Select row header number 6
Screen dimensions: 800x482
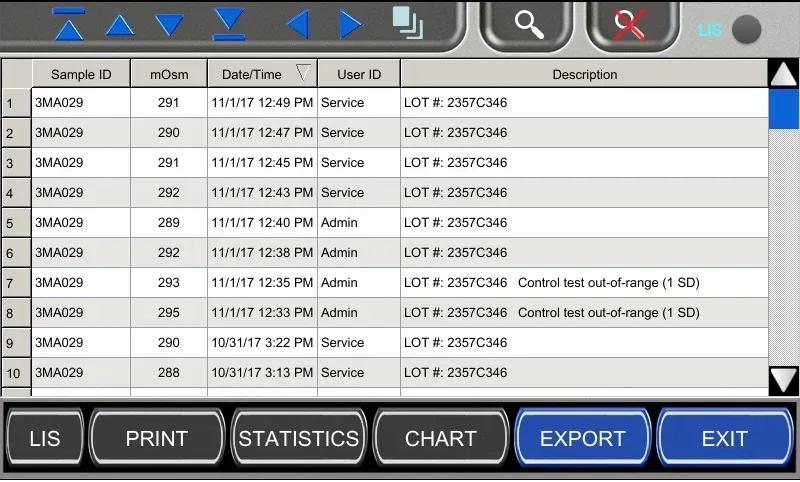(16, 253)
